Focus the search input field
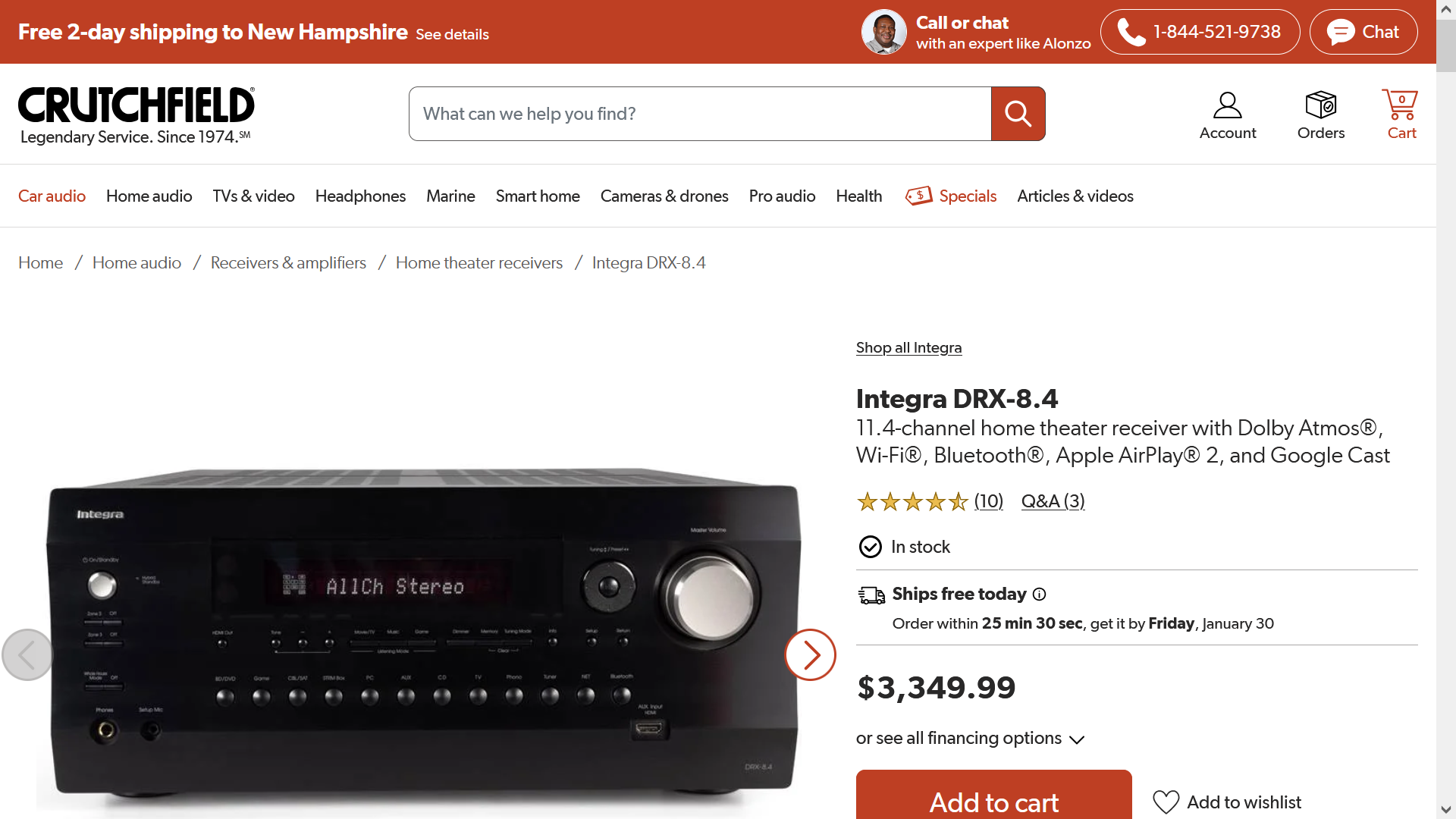 click(x=700, y=114)
